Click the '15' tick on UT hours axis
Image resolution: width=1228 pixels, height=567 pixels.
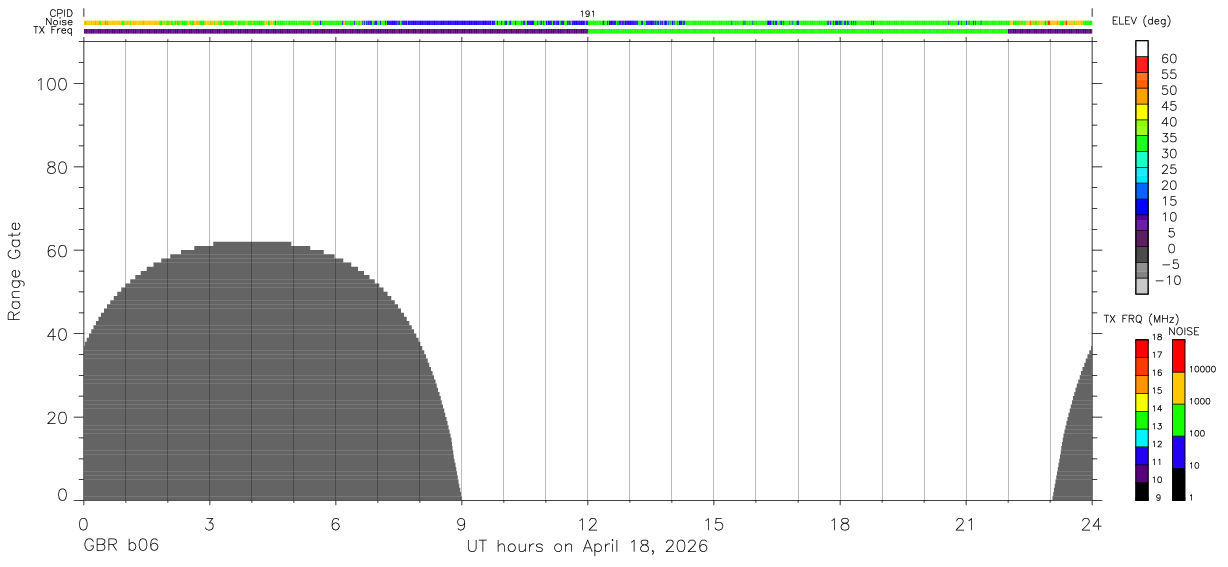(714, 524)
